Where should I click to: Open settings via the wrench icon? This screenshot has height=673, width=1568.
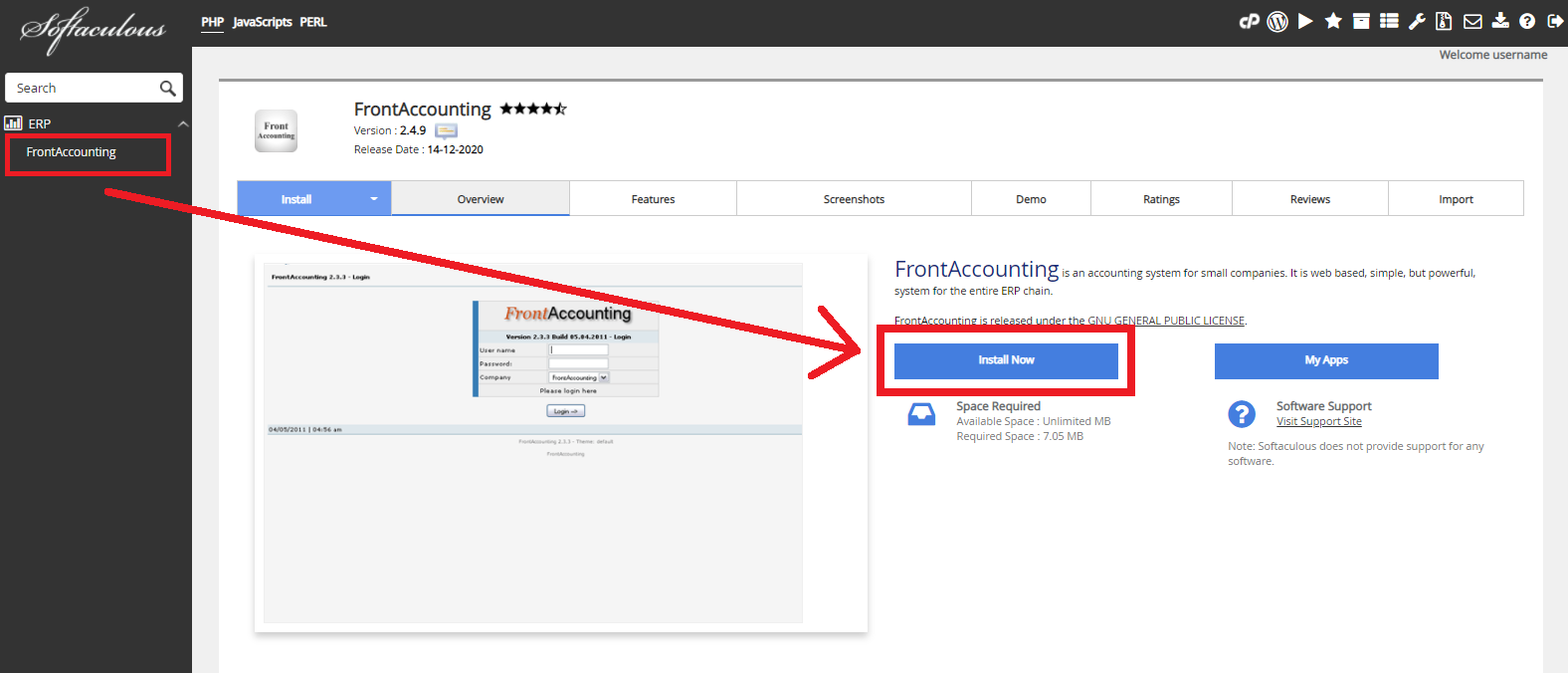pos(1417,21)
